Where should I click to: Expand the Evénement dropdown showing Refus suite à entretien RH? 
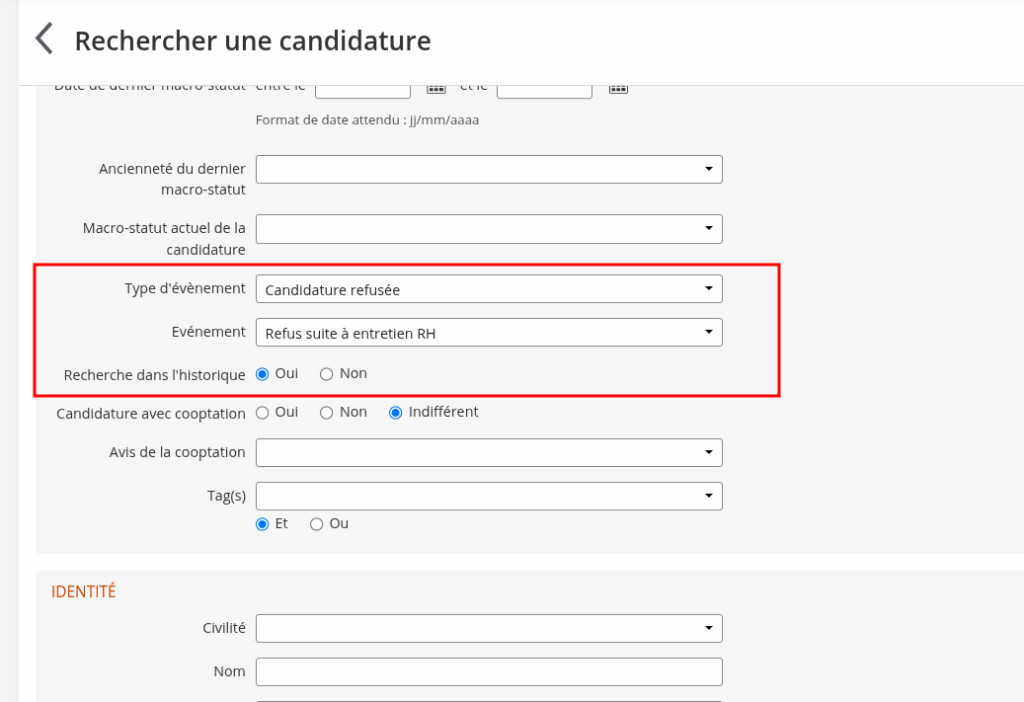(489, 332)
